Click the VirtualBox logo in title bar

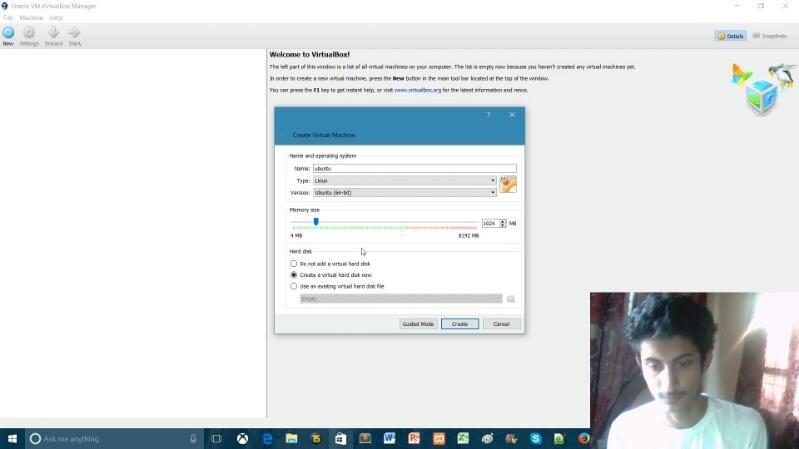[x=5, y=6]
